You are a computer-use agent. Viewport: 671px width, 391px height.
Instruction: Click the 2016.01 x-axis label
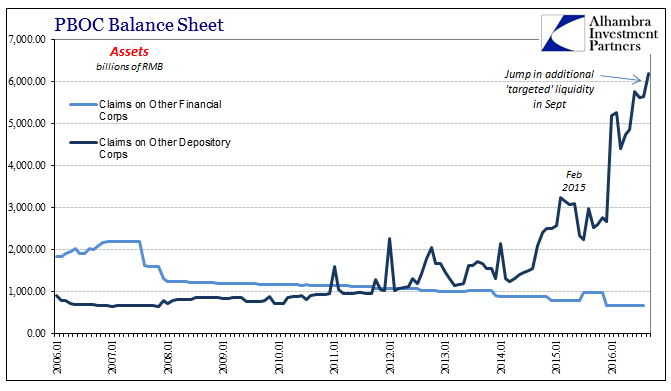[612, 357]
